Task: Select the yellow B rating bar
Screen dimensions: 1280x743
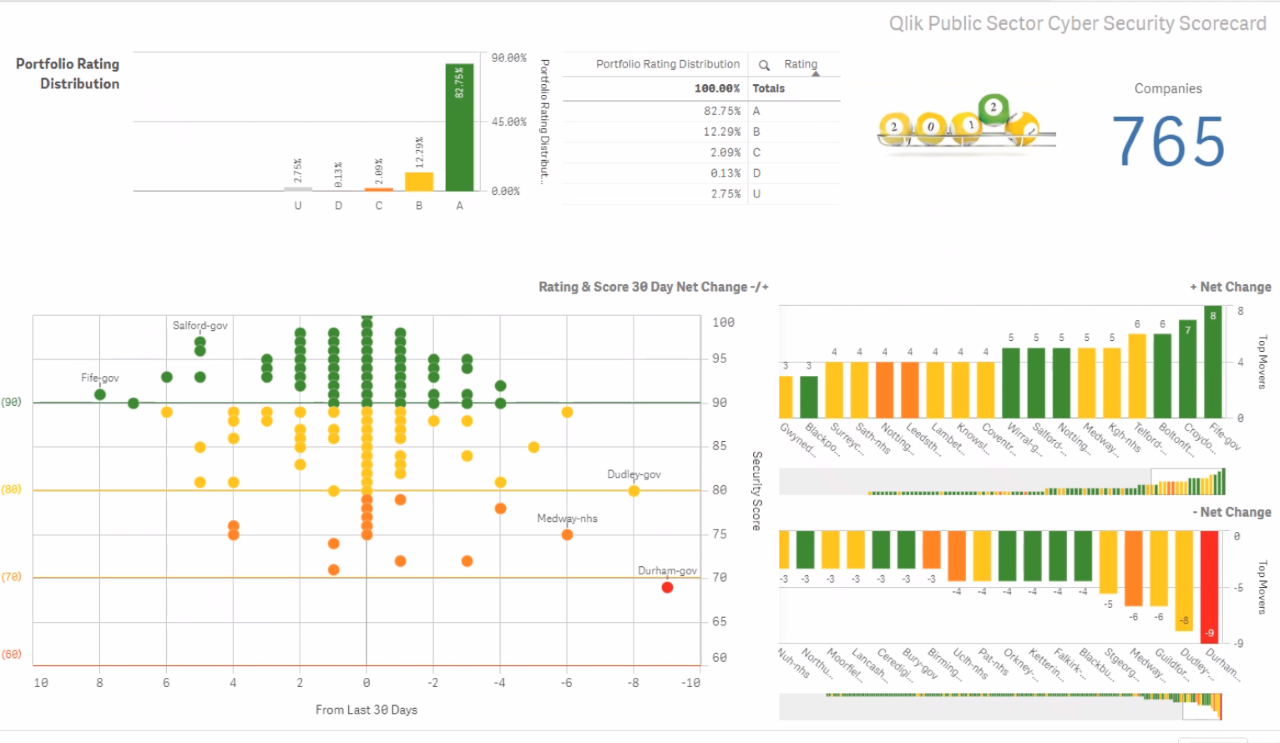Action: click(419, 181)
